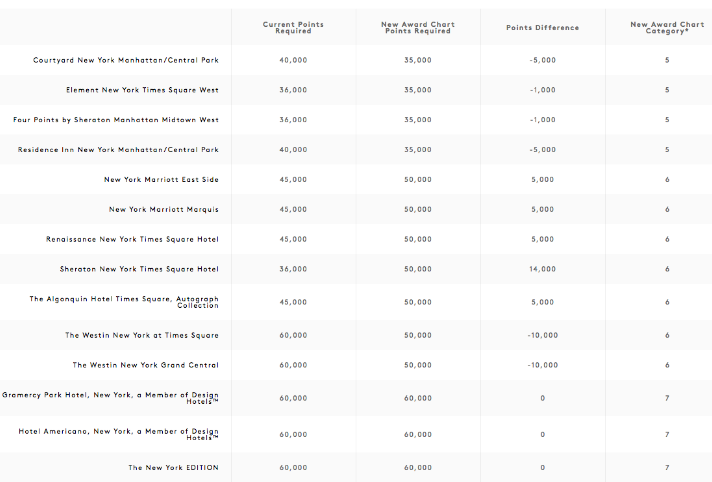The width and height of the screenshot is (712, 482).
Task: Select Courtyard New York Manhattan/Central Park hotel name
Action: (x=126, y=60)
